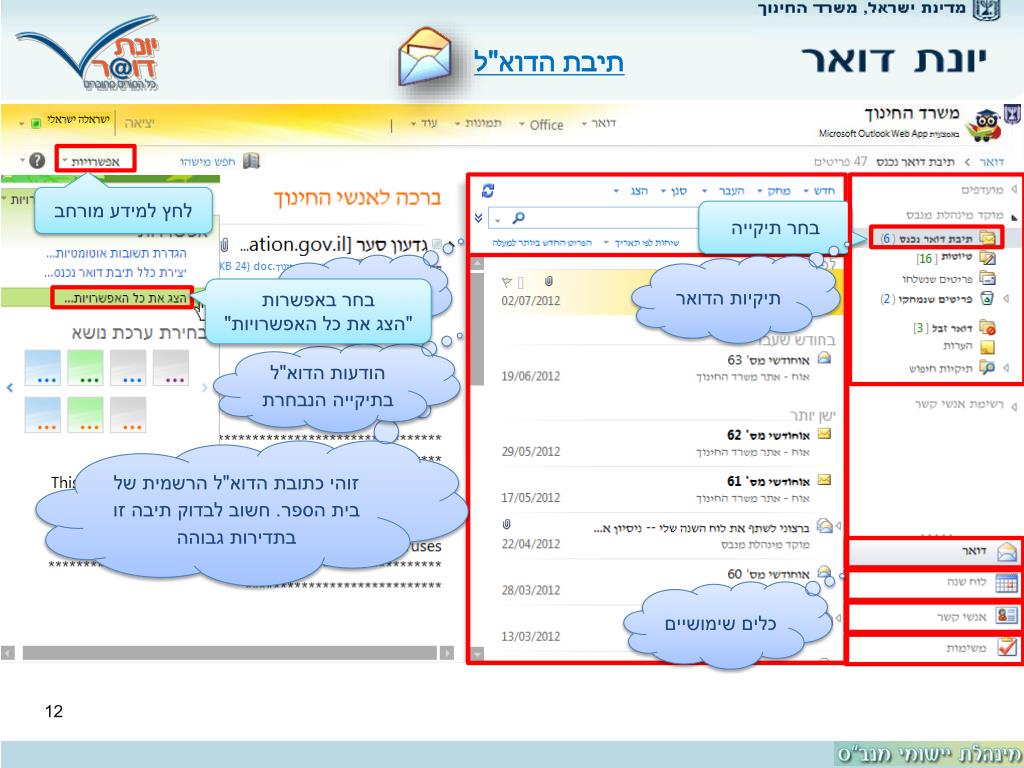Screen dimensions: 1024x768
Task: Expand the double-chevron search options
Action: click(479, 217)
